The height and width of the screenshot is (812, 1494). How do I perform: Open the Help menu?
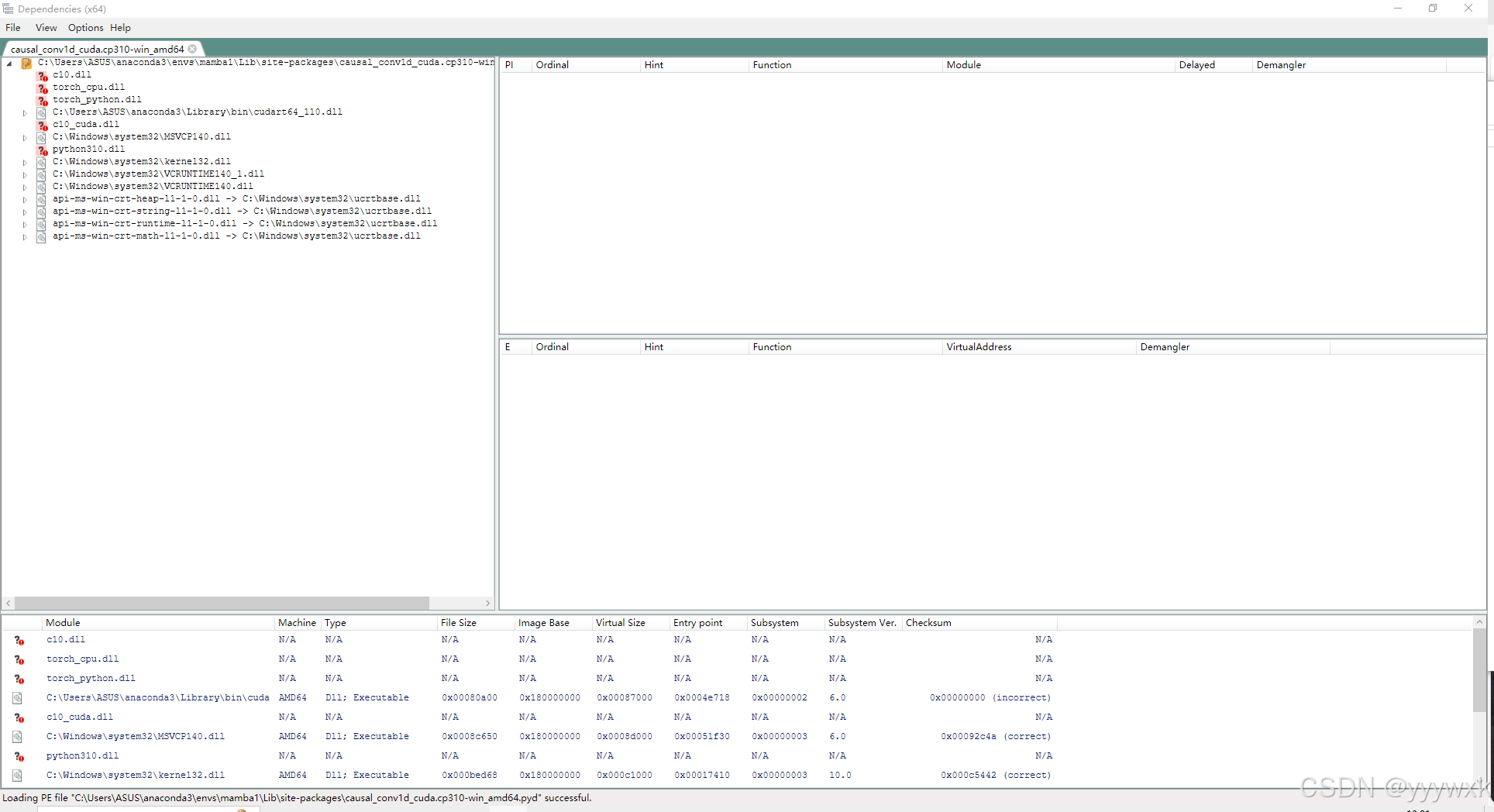pyautogui.click(x=120, y=27)
